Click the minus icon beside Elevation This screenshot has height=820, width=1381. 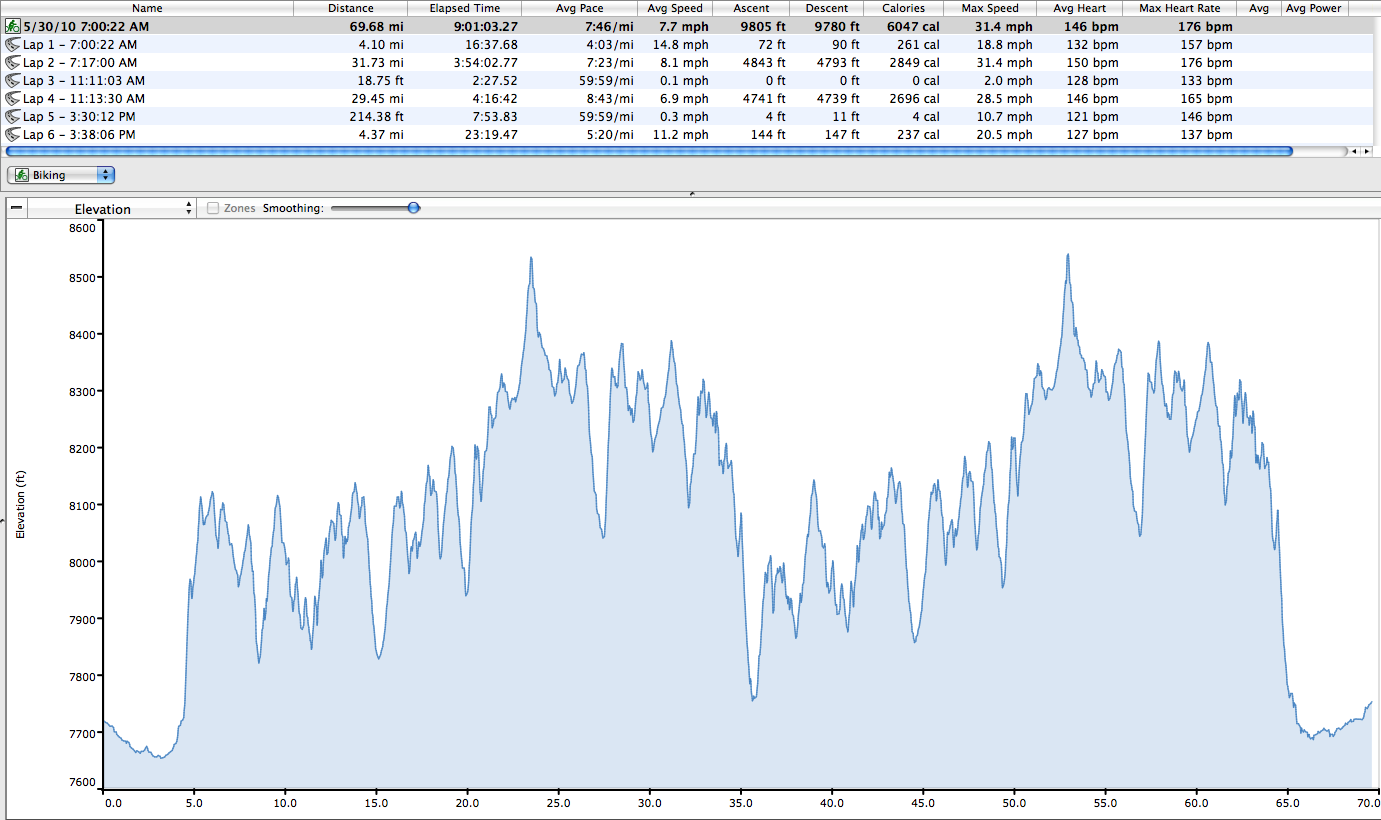coord(16,208)
